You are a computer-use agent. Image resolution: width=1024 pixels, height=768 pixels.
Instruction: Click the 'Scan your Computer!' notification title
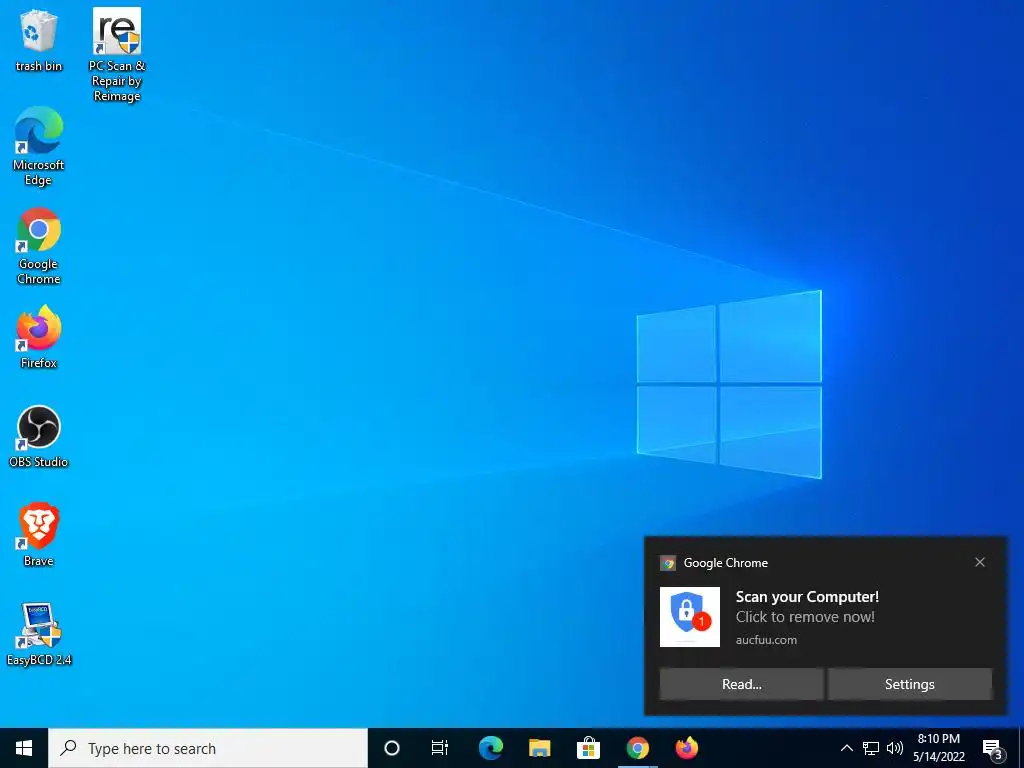(807, 596)
